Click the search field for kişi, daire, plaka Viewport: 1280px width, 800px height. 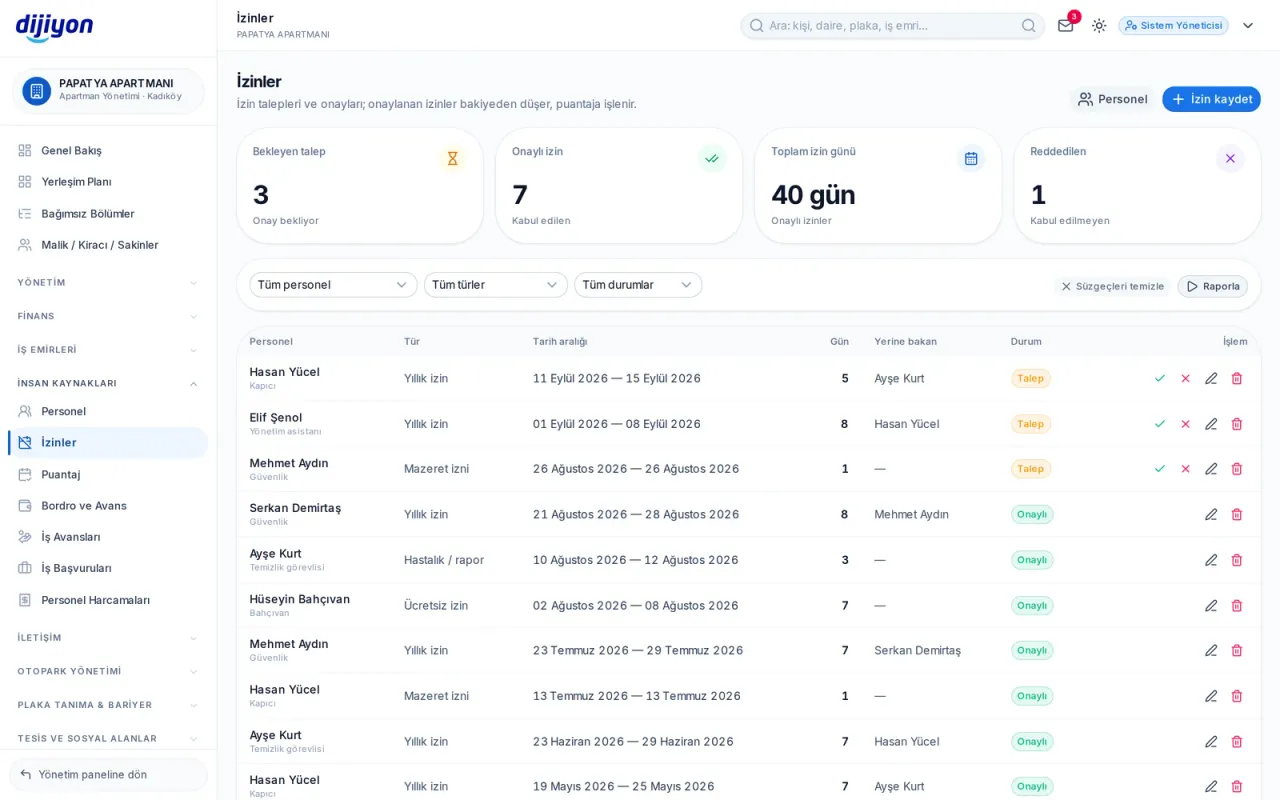[x=893, y=25]
